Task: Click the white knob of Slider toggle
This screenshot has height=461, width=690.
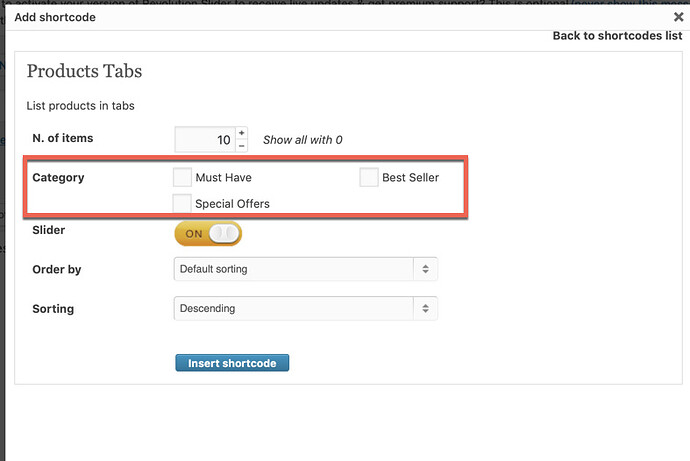Action: [224, 234]
